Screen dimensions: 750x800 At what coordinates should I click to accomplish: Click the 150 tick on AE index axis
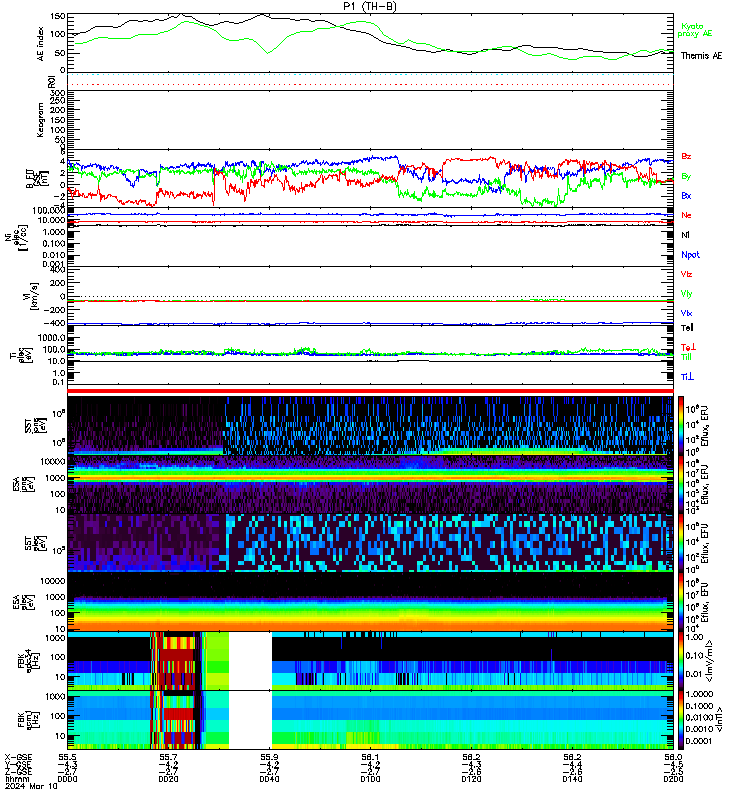point(58,16)
